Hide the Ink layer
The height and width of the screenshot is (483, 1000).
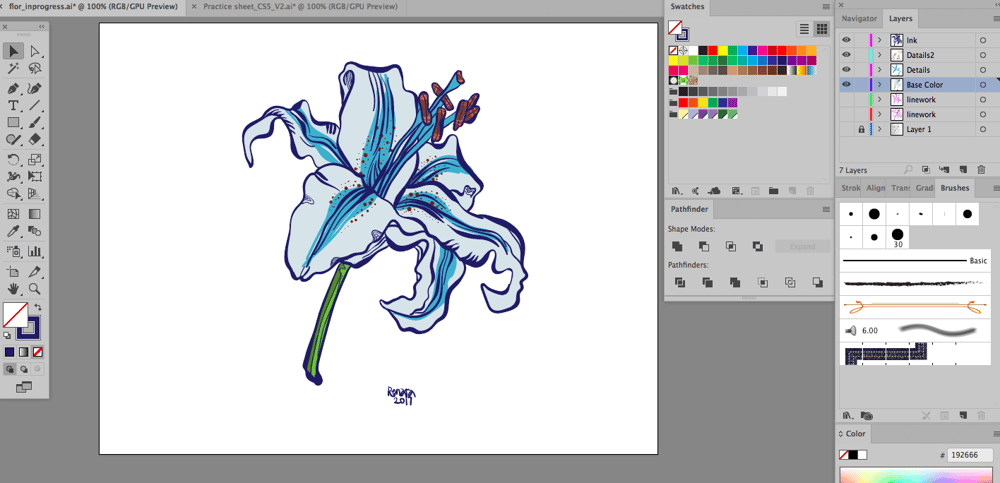point(846,40)
